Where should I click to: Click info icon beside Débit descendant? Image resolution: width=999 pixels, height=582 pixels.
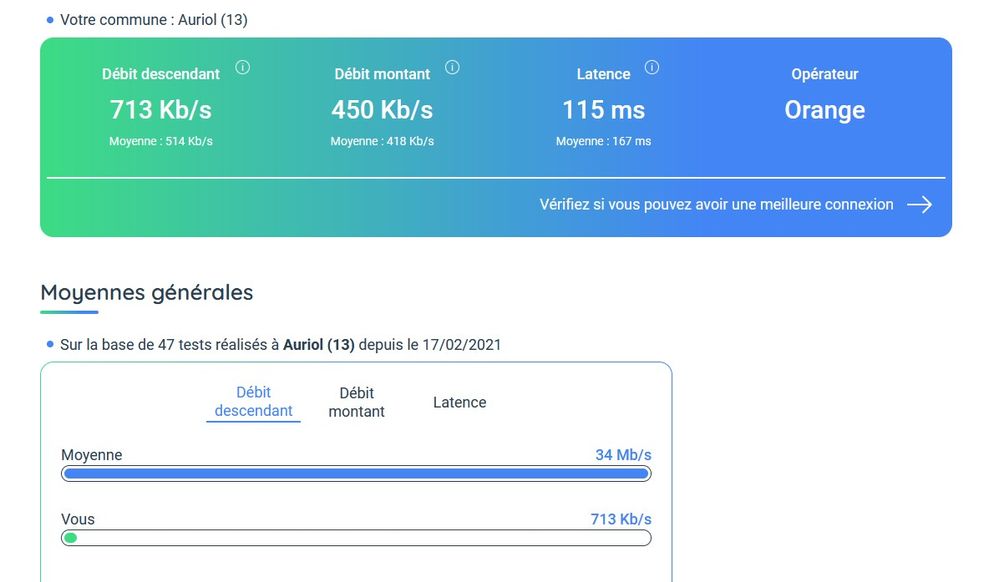(242, 68)
